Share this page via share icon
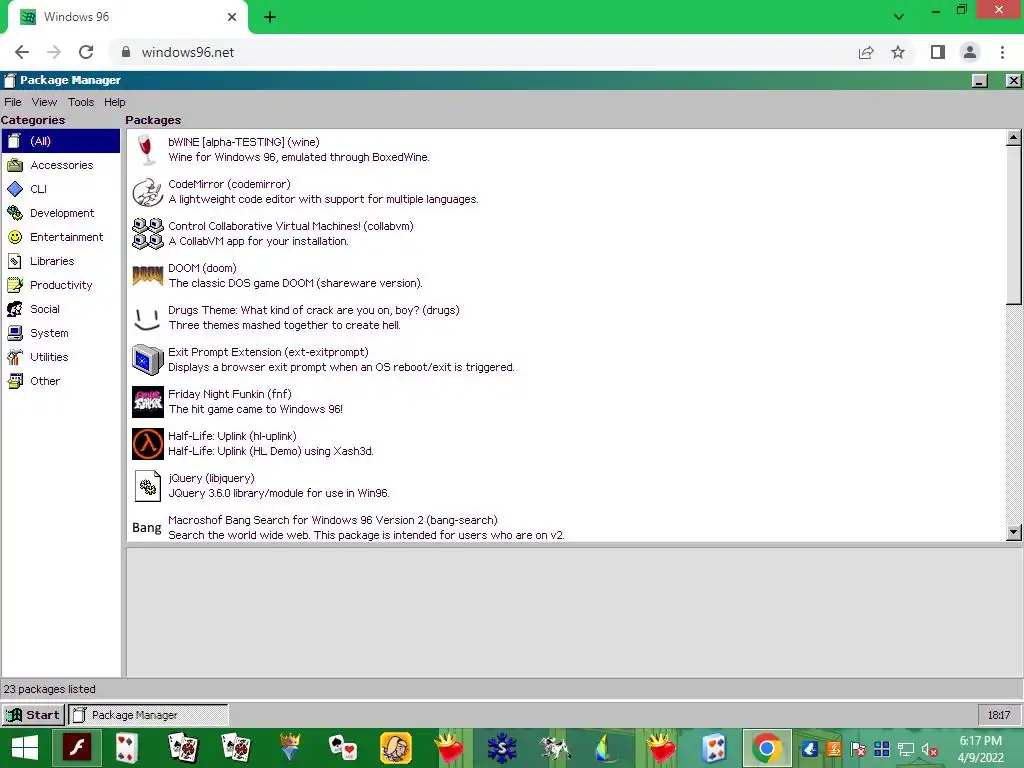 (x=866, y=52)
